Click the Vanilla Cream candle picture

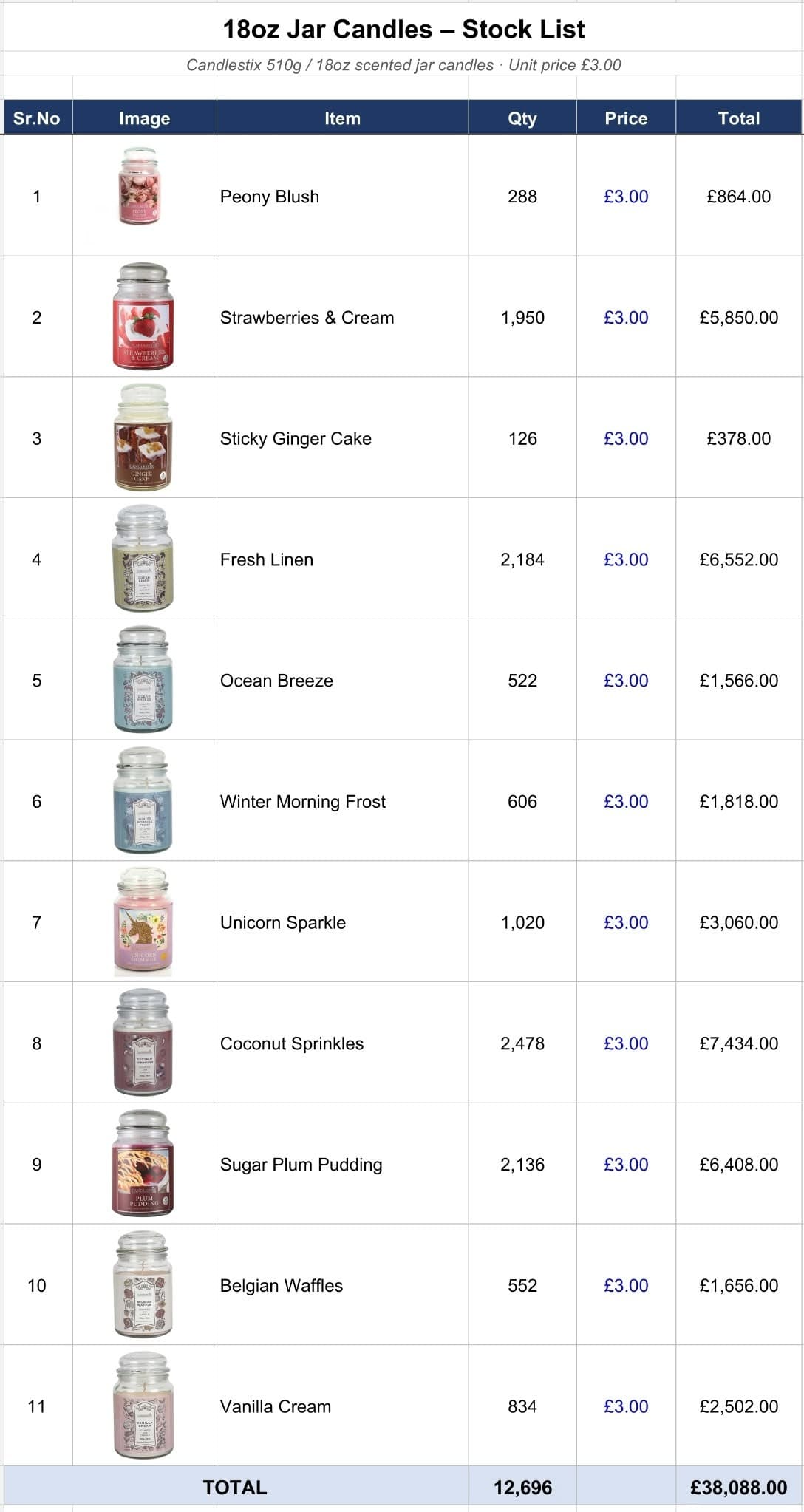pos(143,1405)
